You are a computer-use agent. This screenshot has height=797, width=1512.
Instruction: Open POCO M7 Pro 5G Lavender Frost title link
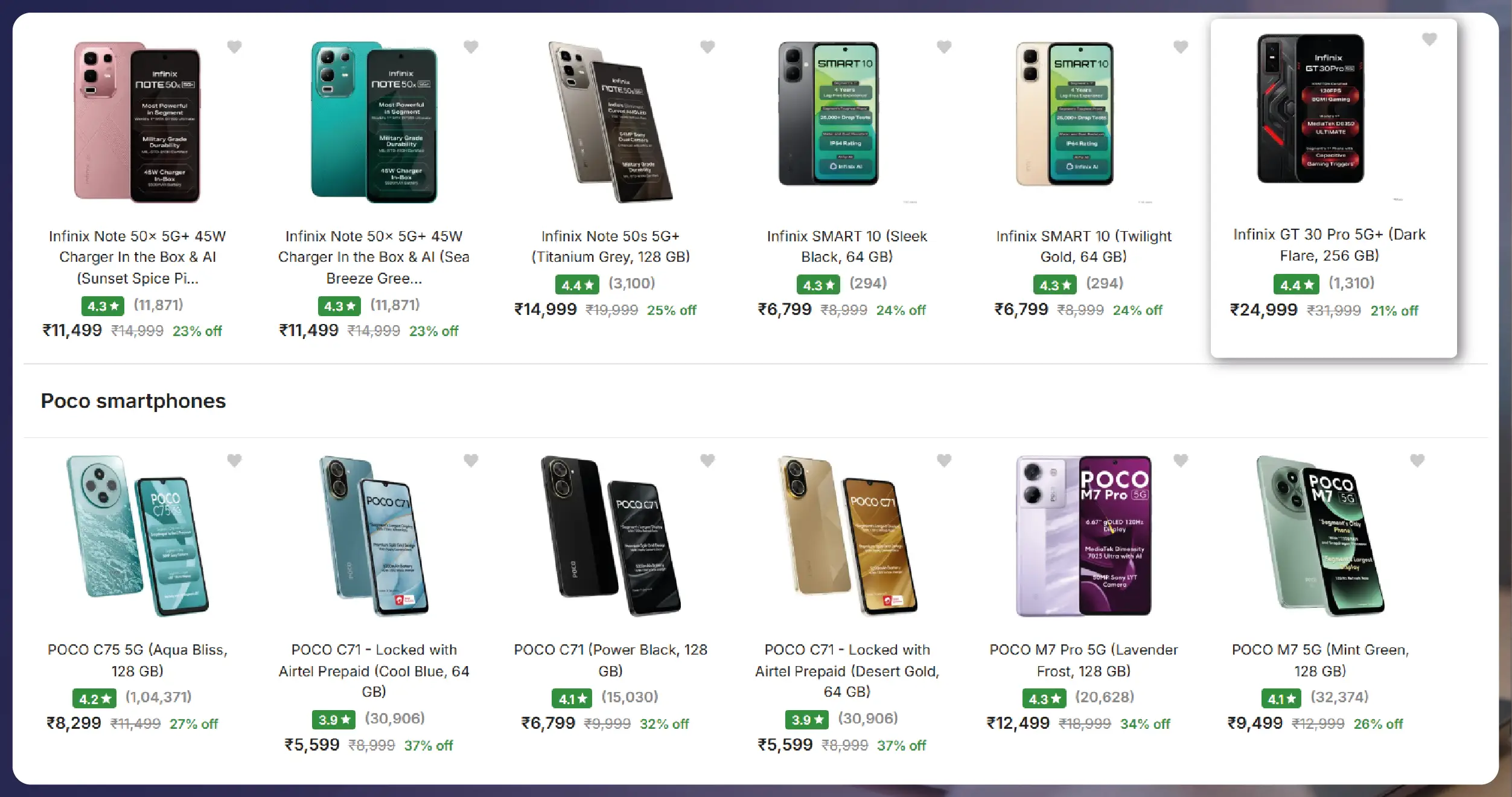coord(1083,660)
